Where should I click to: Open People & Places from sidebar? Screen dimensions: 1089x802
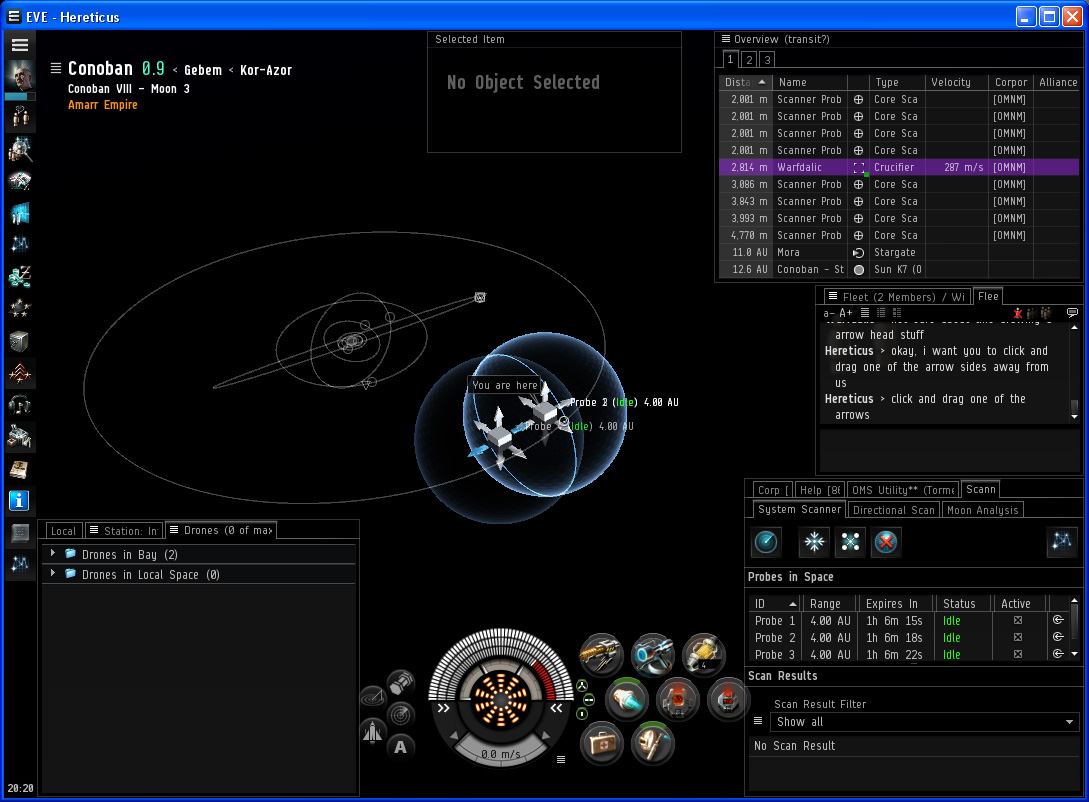pyautogui.click(x=19, y=148)
